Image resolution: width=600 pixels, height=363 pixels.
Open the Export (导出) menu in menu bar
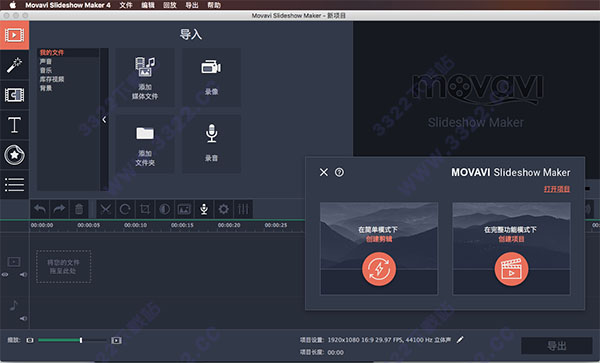(x=192, y=5)
